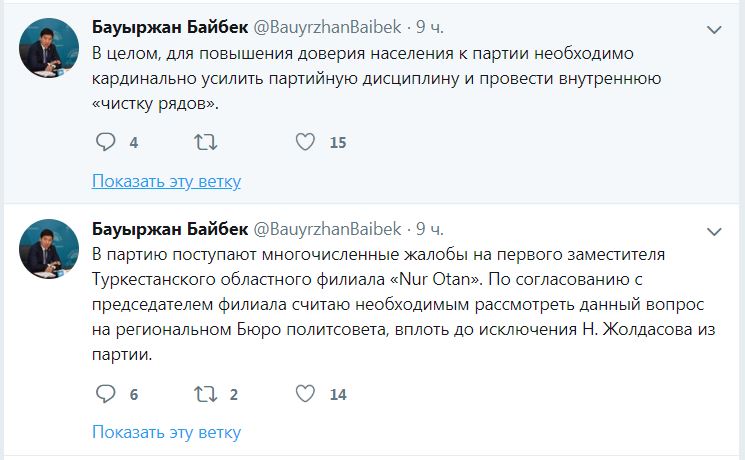
Task: Open options chevron on first tweet
Action: (714, 30)
